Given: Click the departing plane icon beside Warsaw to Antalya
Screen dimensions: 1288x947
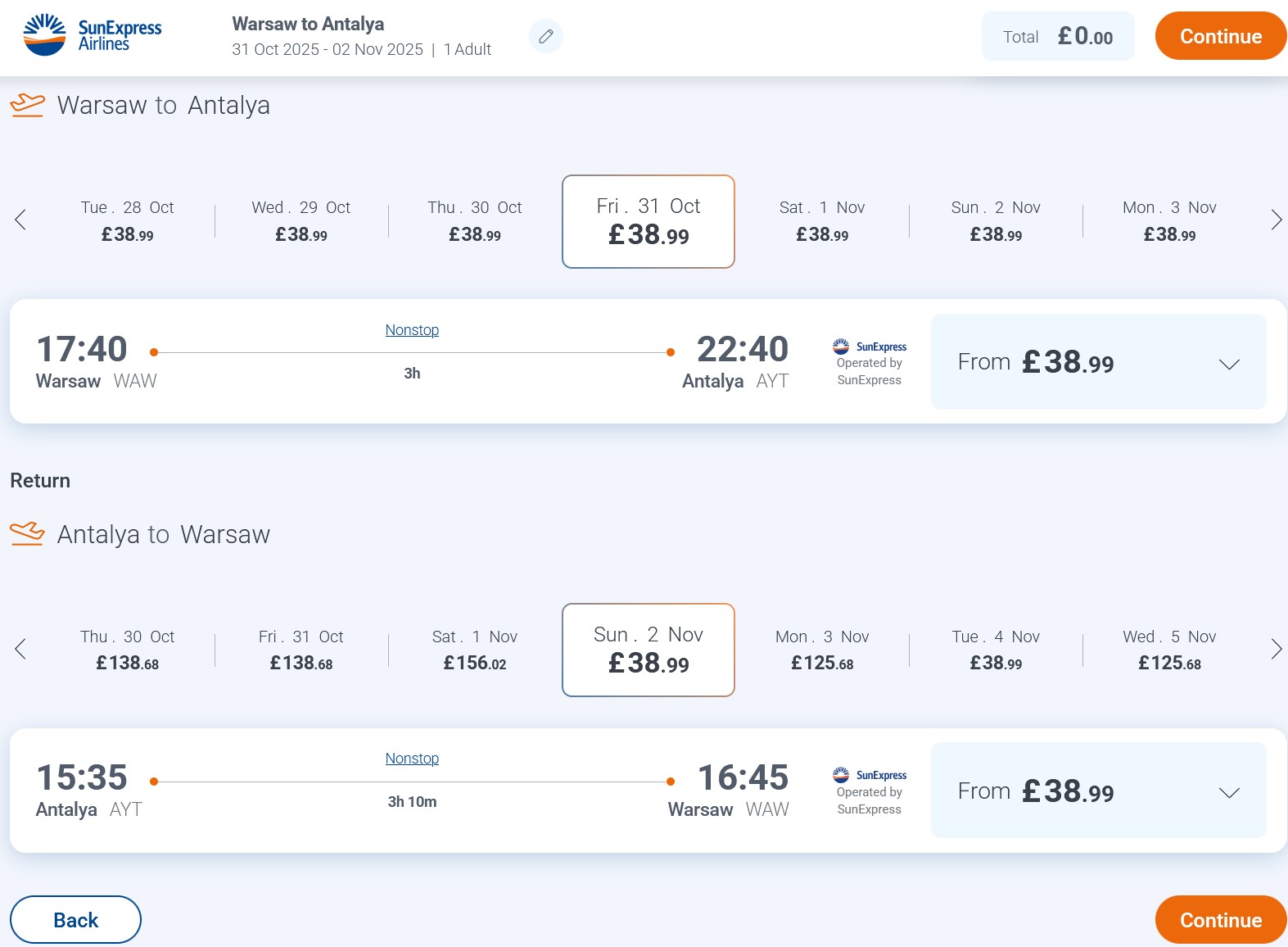Looking at the screenshot, I should (x=27, y=105).
